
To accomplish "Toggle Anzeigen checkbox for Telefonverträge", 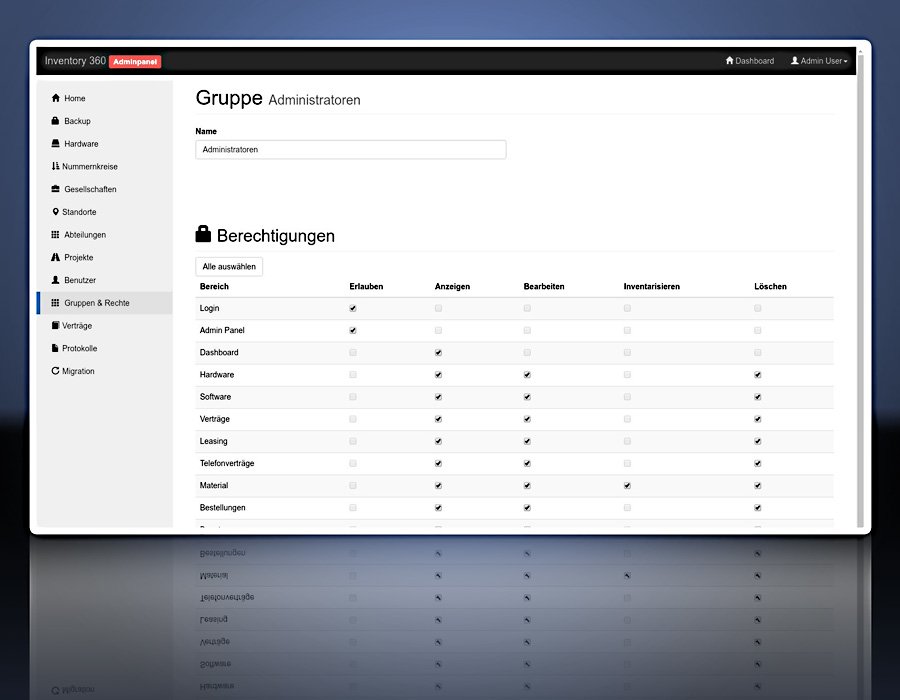I will click(x=439, y=464).
